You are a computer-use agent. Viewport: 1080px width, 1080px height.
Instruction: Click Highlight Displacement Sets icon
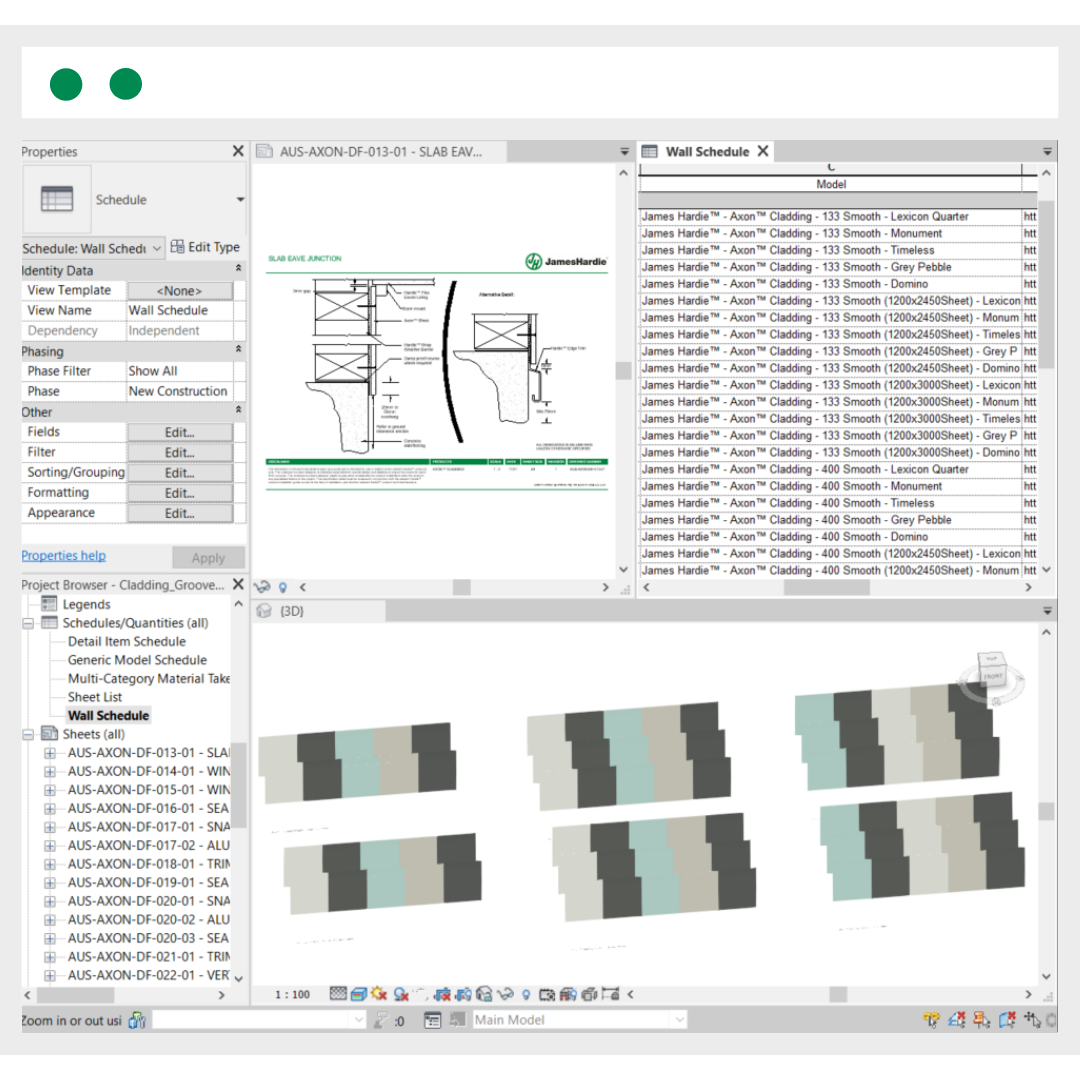[590, 995]
